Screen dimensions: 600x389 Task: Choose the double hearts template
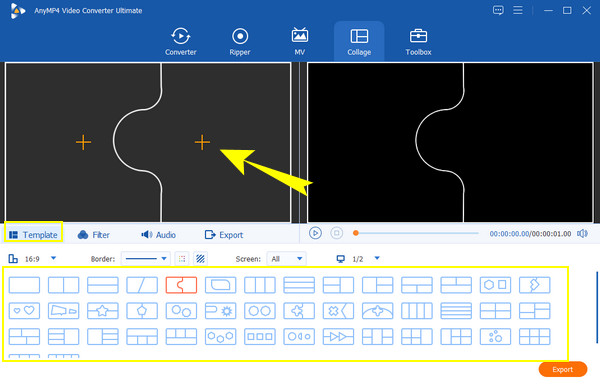pyautogui.click(x=24, y=311)
